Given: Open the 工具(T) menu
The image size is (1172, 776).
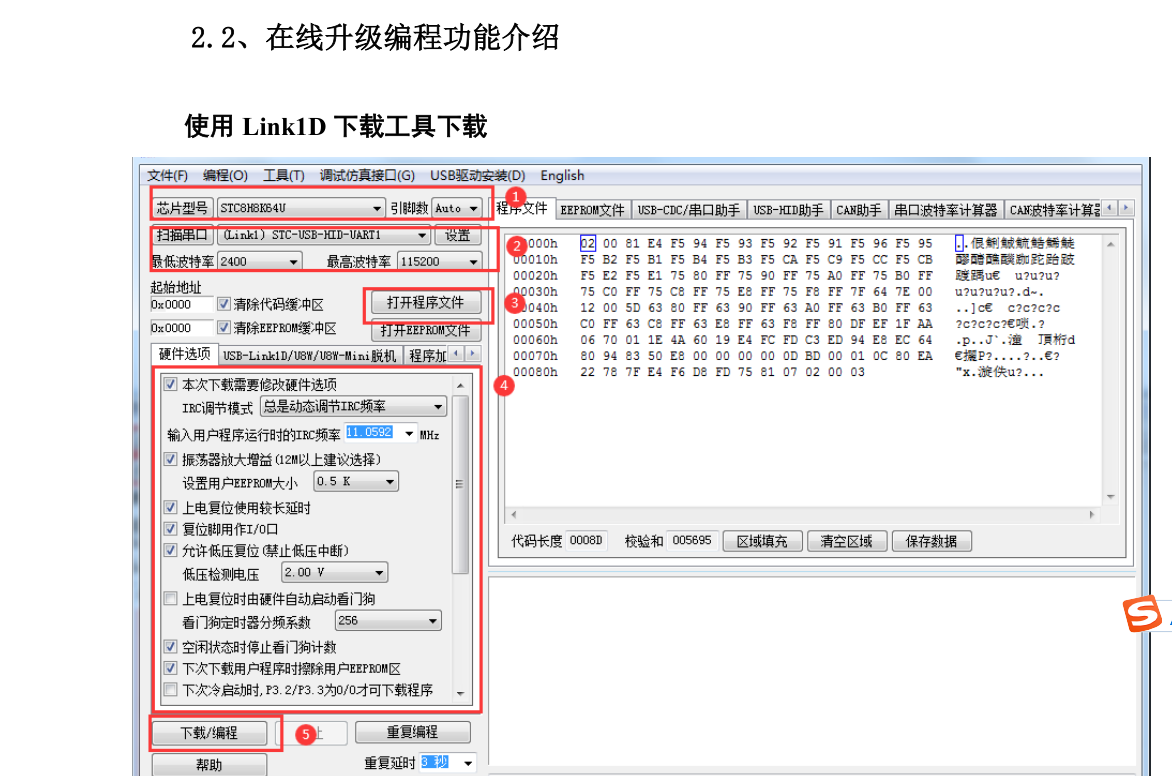Looking at the screenshot, I should point(283,175).
